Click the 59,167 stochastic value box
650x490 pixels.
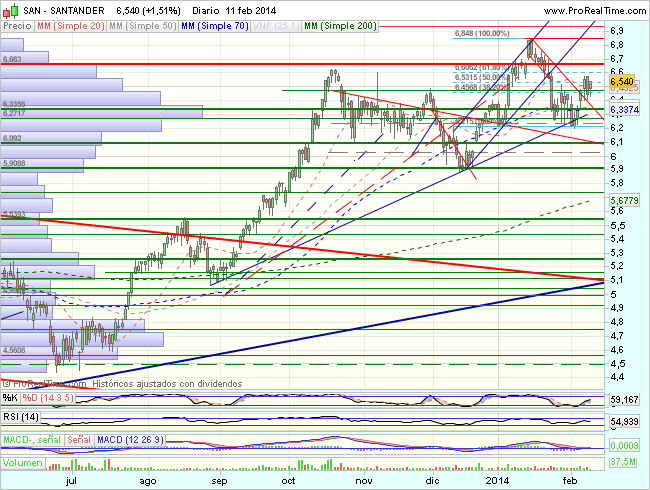624,400
